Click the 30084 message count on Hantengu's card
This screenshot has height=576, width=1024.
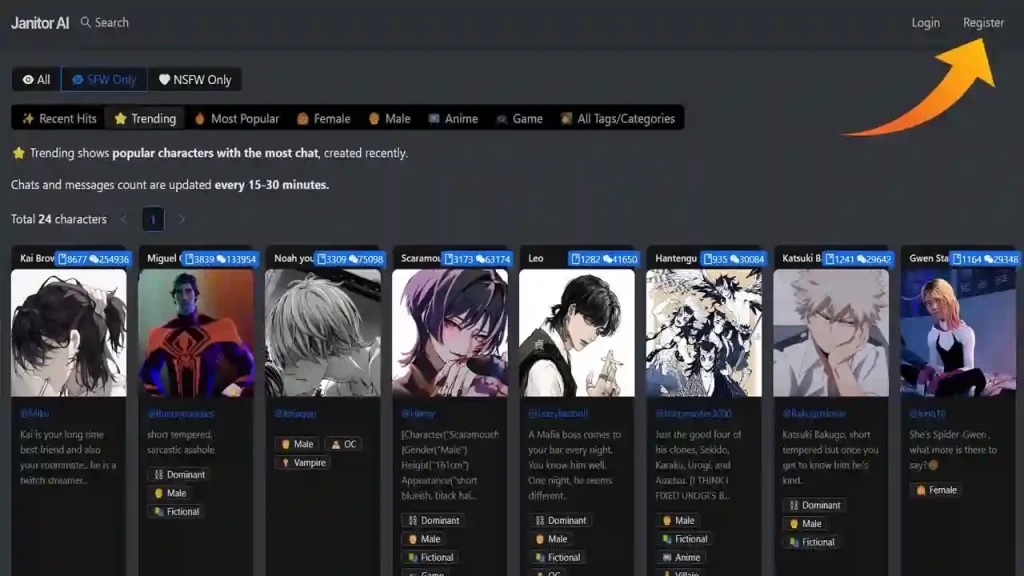point(747,259)
